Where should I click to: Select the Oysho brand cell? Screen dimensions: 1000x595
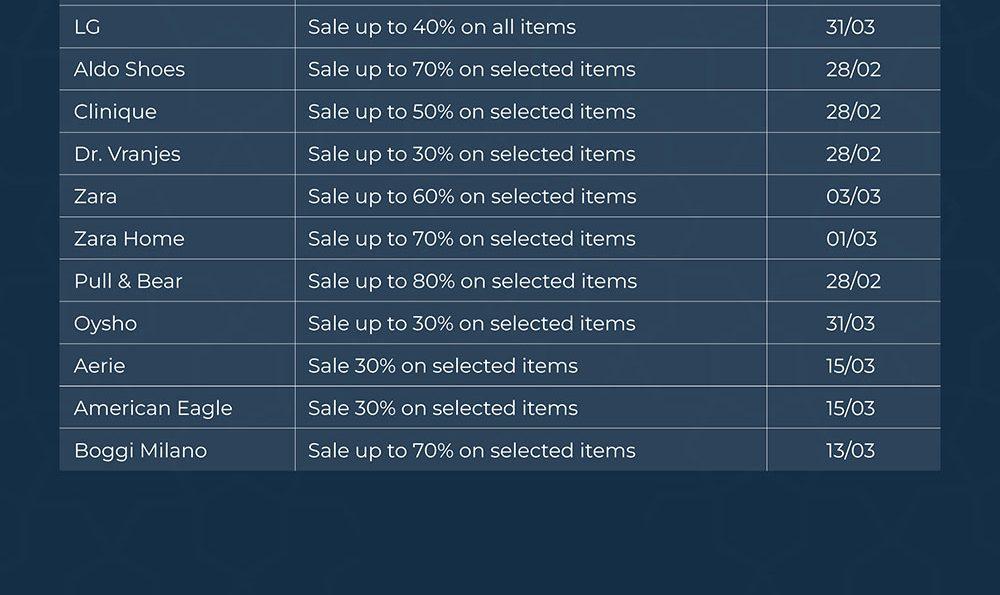(105, 324)
